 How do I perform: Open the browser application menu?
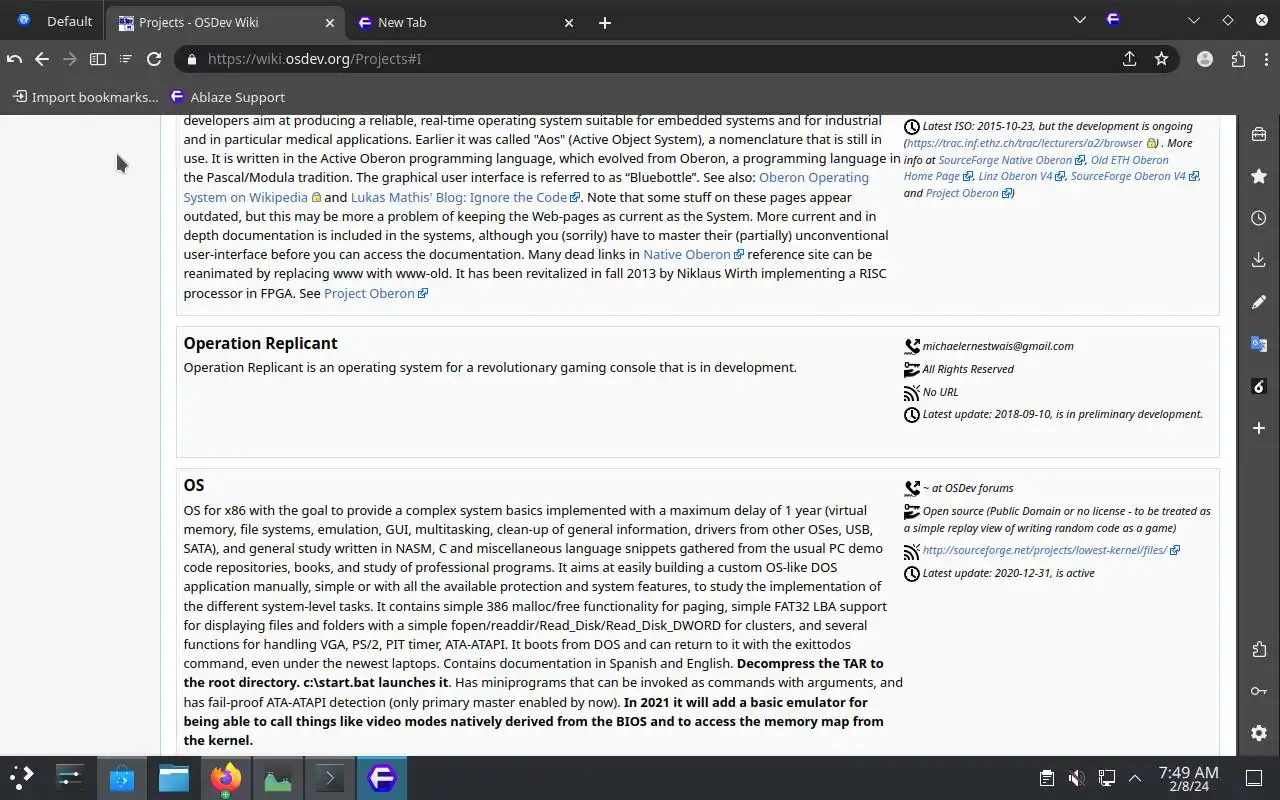click(1265, 59)
